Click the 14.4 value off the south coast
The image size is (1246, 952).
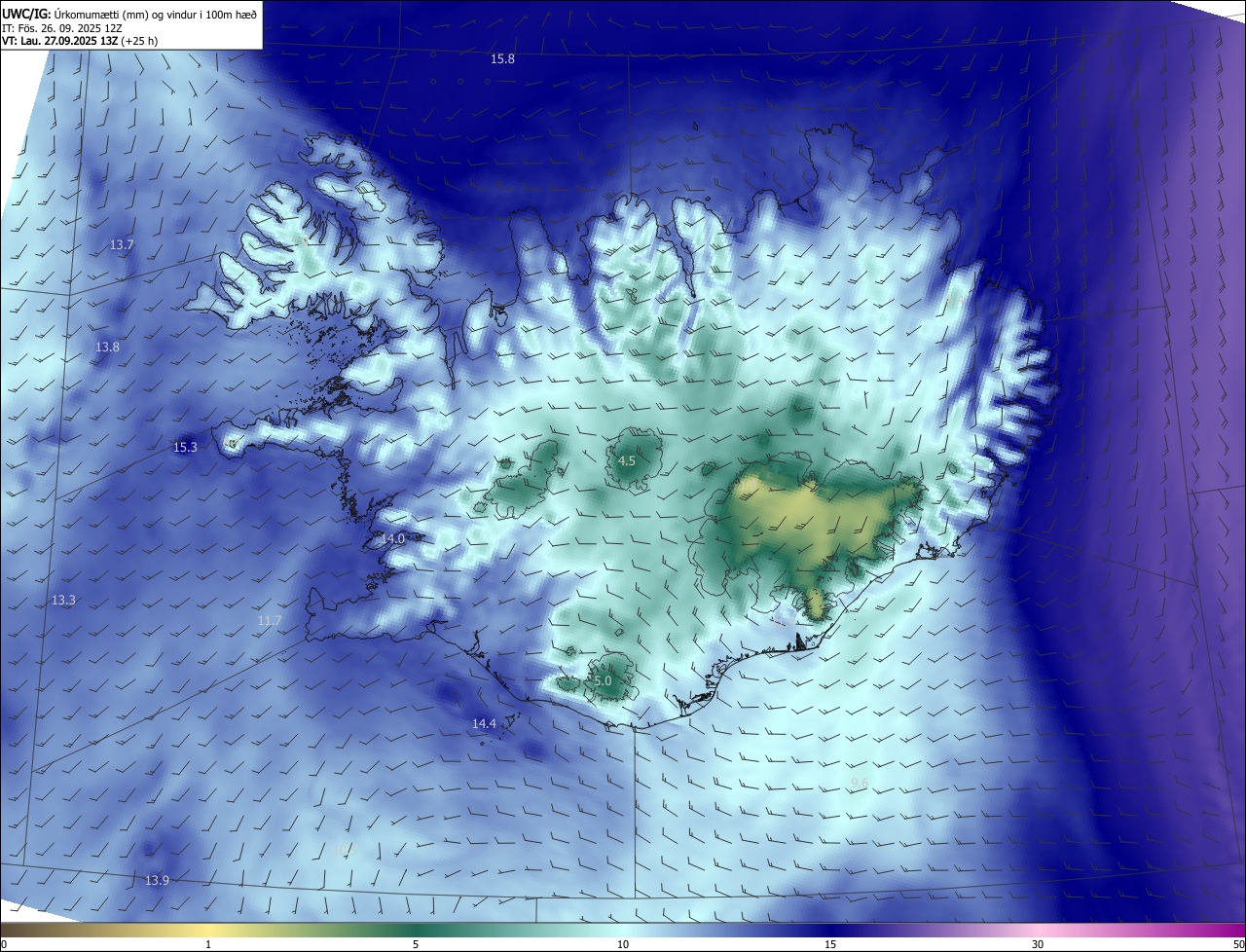coord(484,724)
